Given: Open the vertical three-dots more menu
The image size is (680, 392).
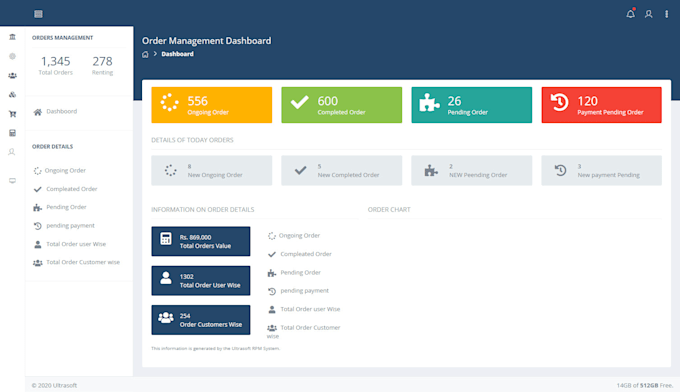Looking at the screenshot, I should tap(667, 14).
